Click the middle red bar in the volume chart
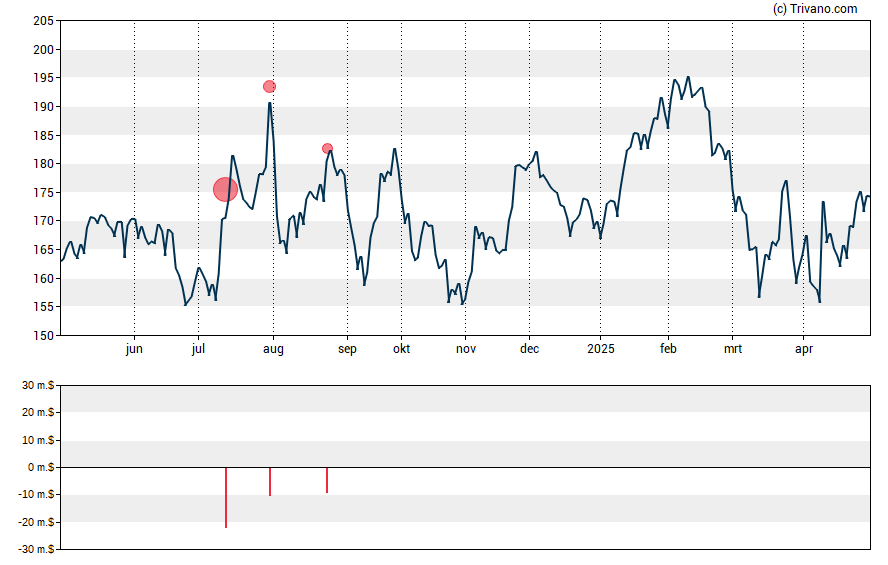The height and width of the screenshot is (565, 888). point(270,482)
